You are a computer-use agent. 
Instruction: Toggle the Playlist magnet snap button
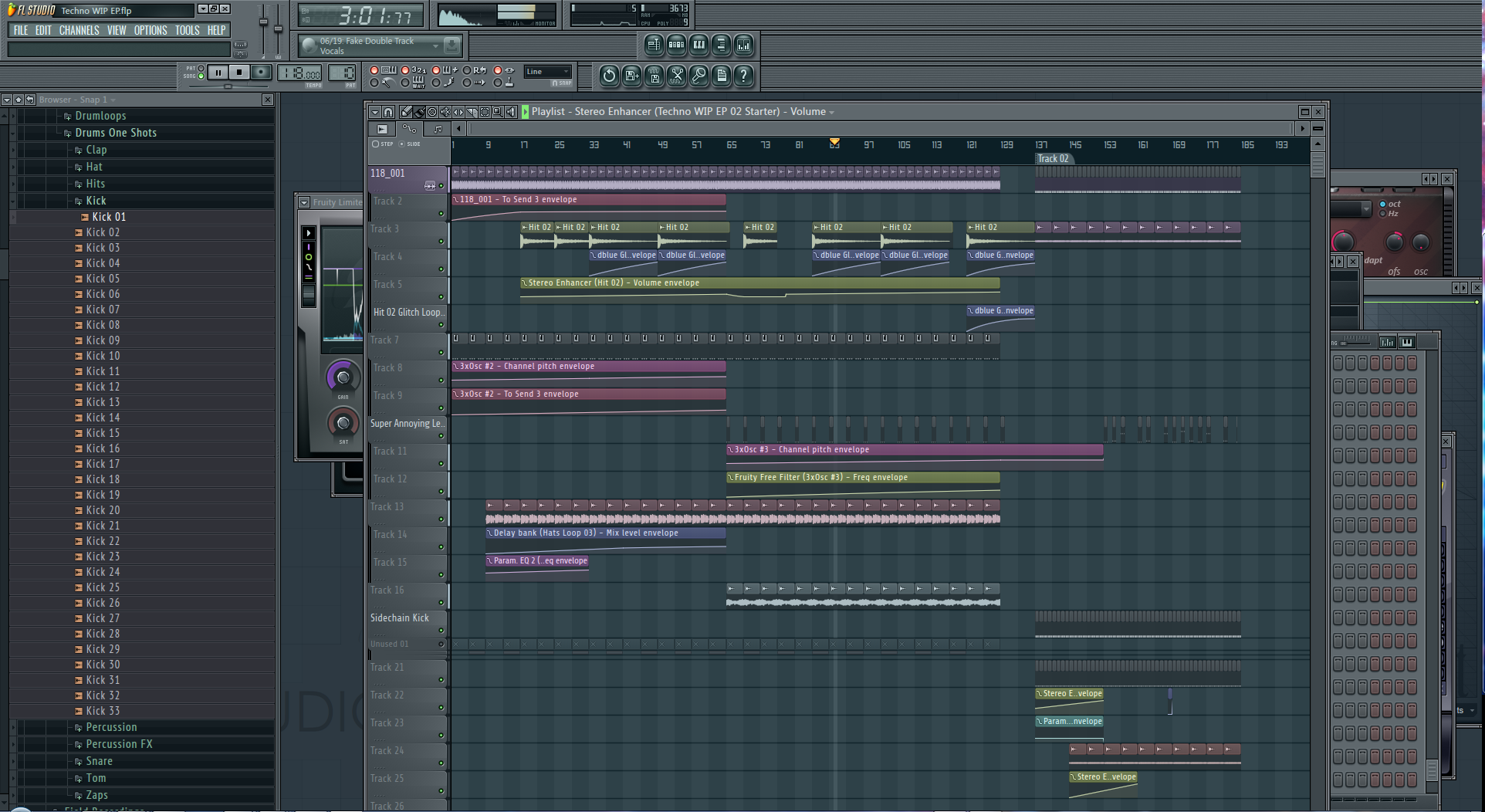388,112
